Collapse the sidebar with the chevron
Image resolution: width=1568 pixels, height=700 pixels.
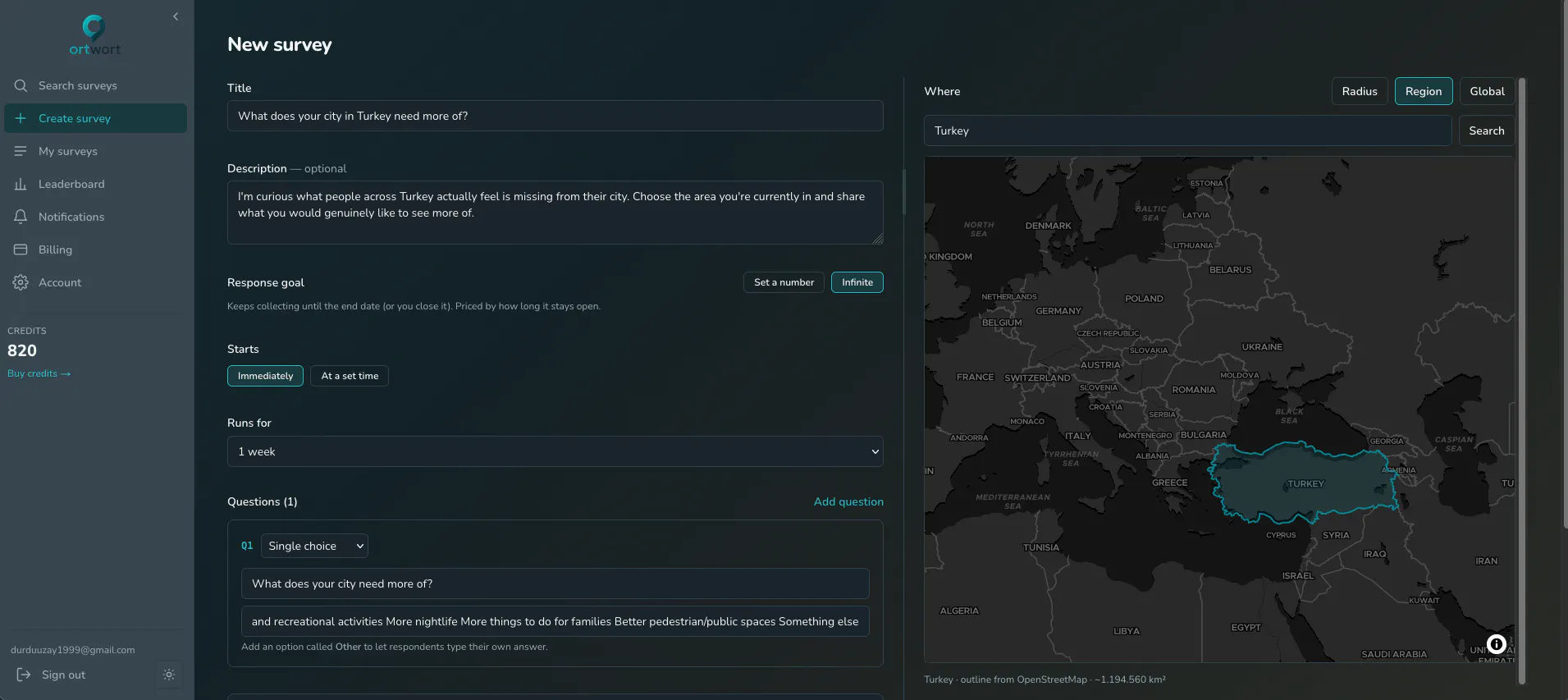coord(176,16)
